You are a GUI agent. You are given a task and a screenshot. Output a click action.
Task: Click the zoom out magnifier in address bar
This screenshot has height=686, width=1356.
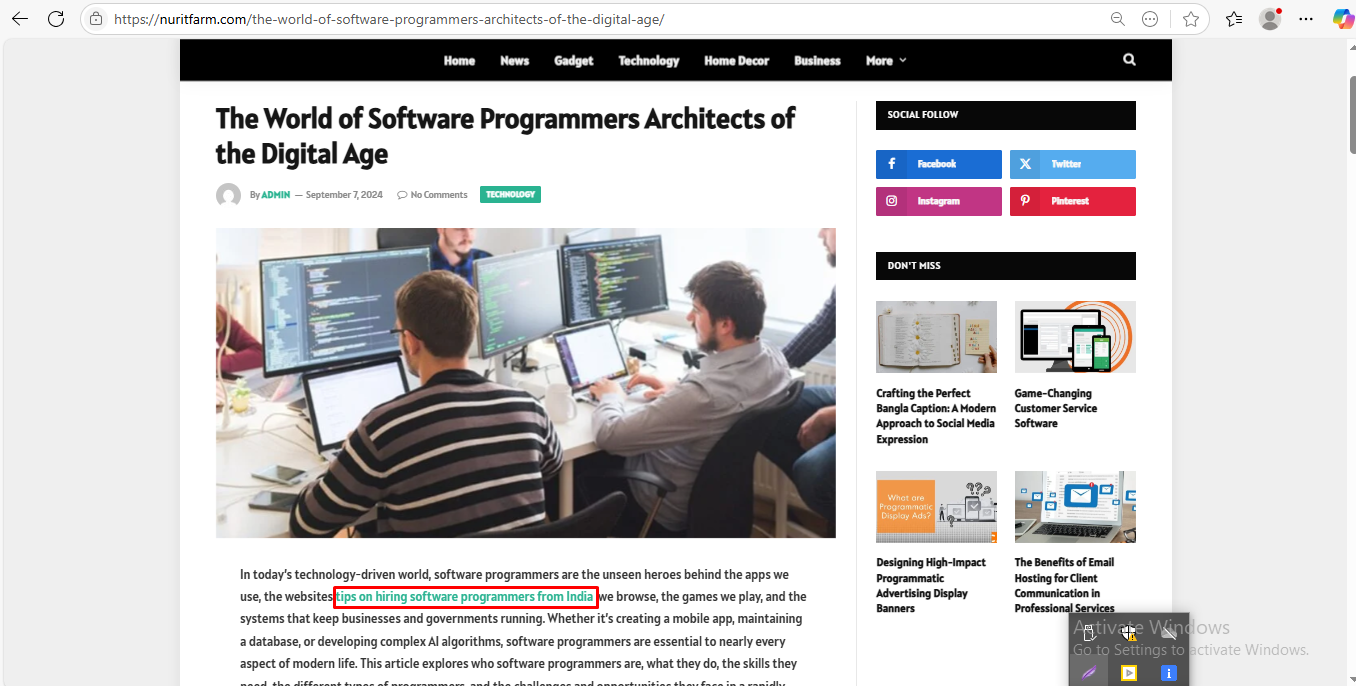(1118, 19)
